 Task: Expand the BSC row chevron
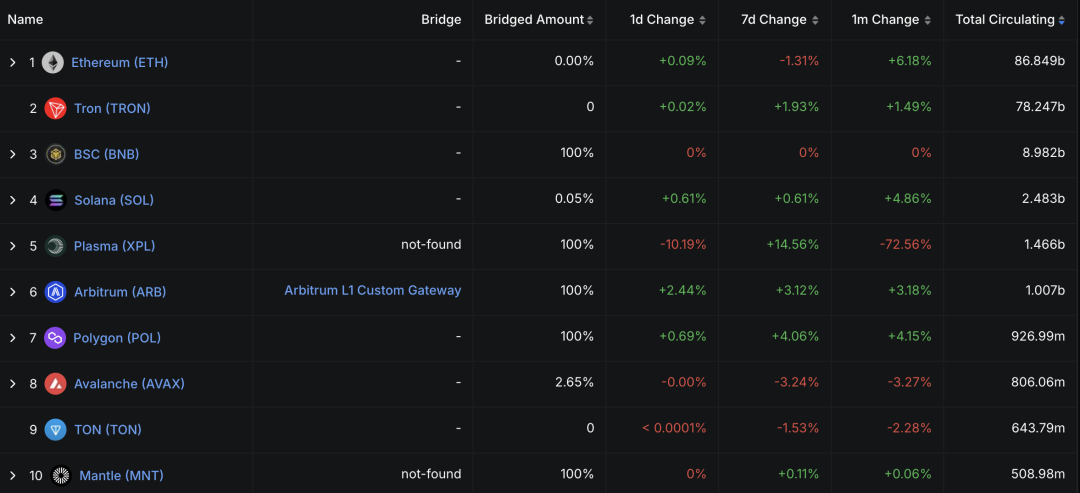pyautogui.click(x=13, y=154)
